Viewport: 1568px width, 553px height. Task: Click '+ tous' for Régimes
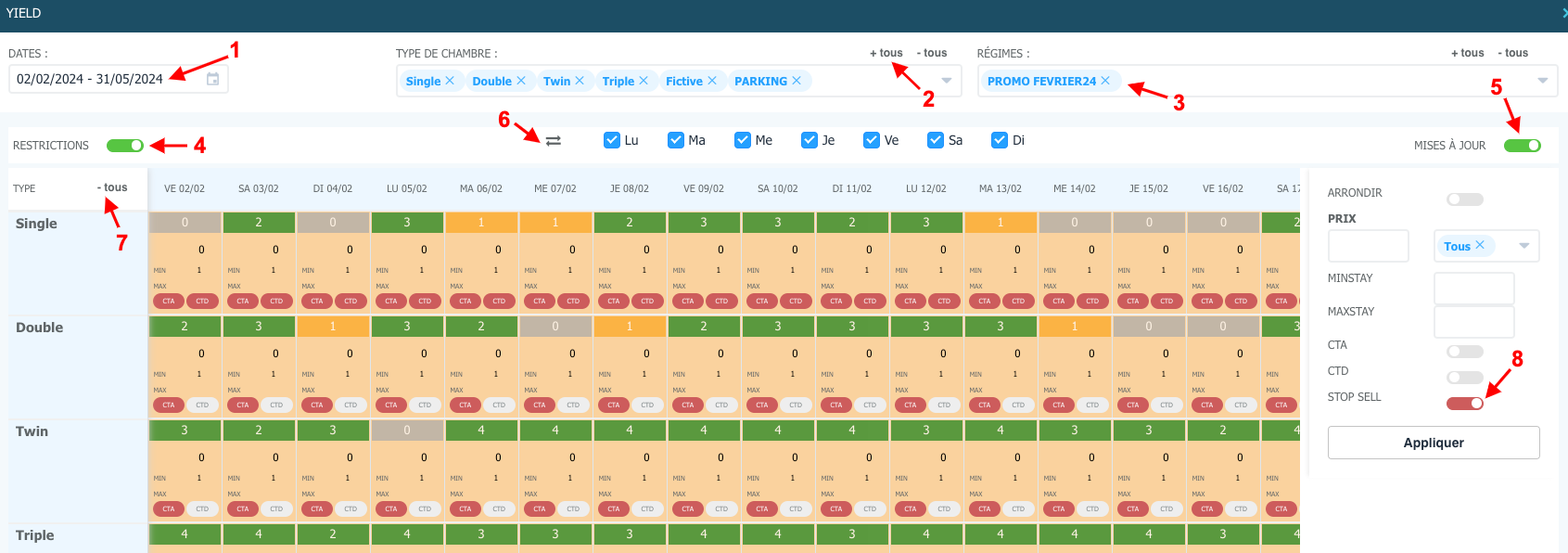tap(1468, 53)
